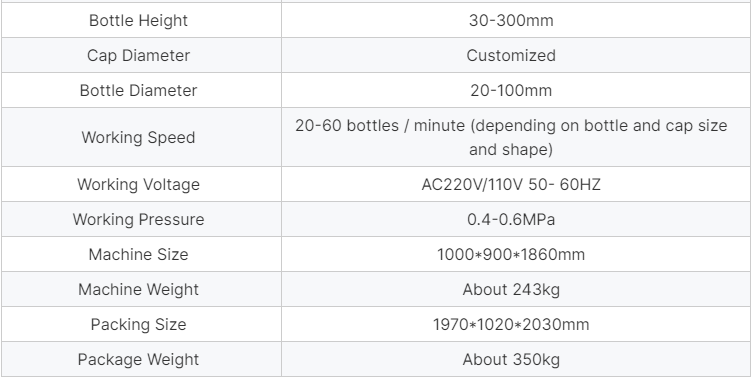The image size is (751, 377).
Task: Click the Machine Size label
Action: pos(138,254)
